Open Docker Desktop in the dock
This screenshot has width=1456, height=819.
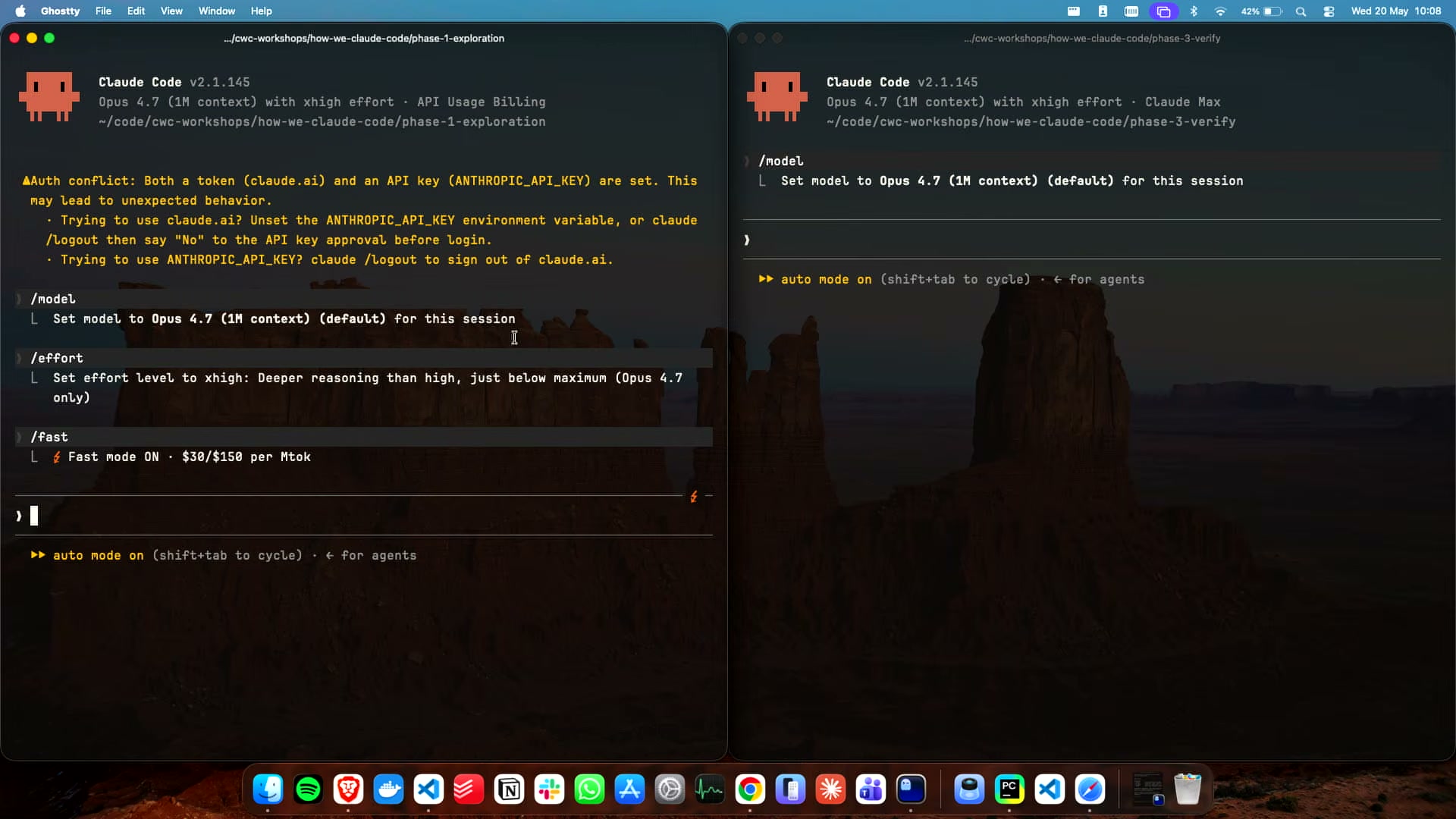[388, 789]
